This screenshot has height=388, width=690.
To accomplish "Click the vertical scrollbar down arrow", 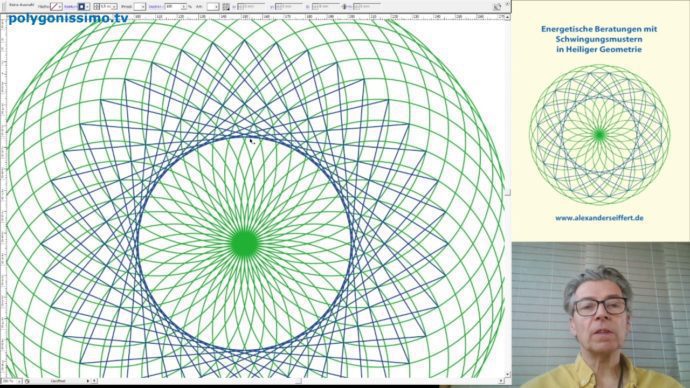I will point(508,374).
